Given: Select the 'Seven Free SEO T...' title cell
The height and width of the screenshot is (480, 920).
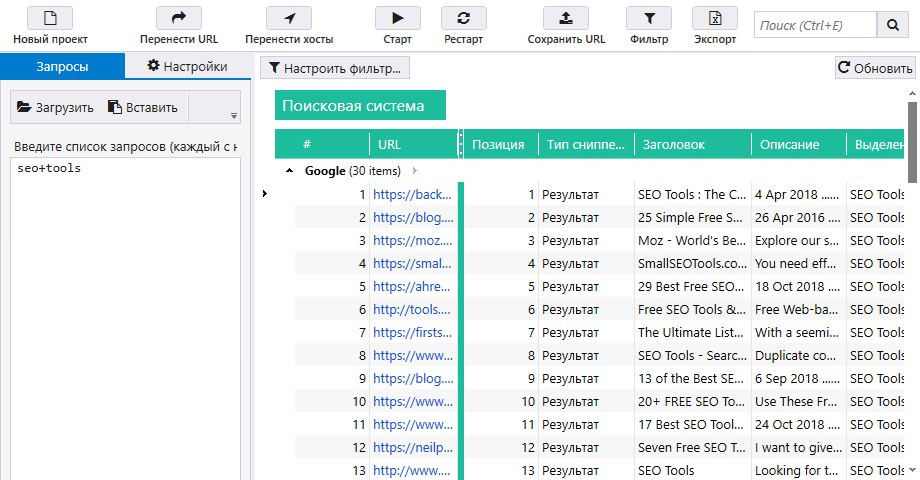Looking at the screenshot, I should 692,447.
